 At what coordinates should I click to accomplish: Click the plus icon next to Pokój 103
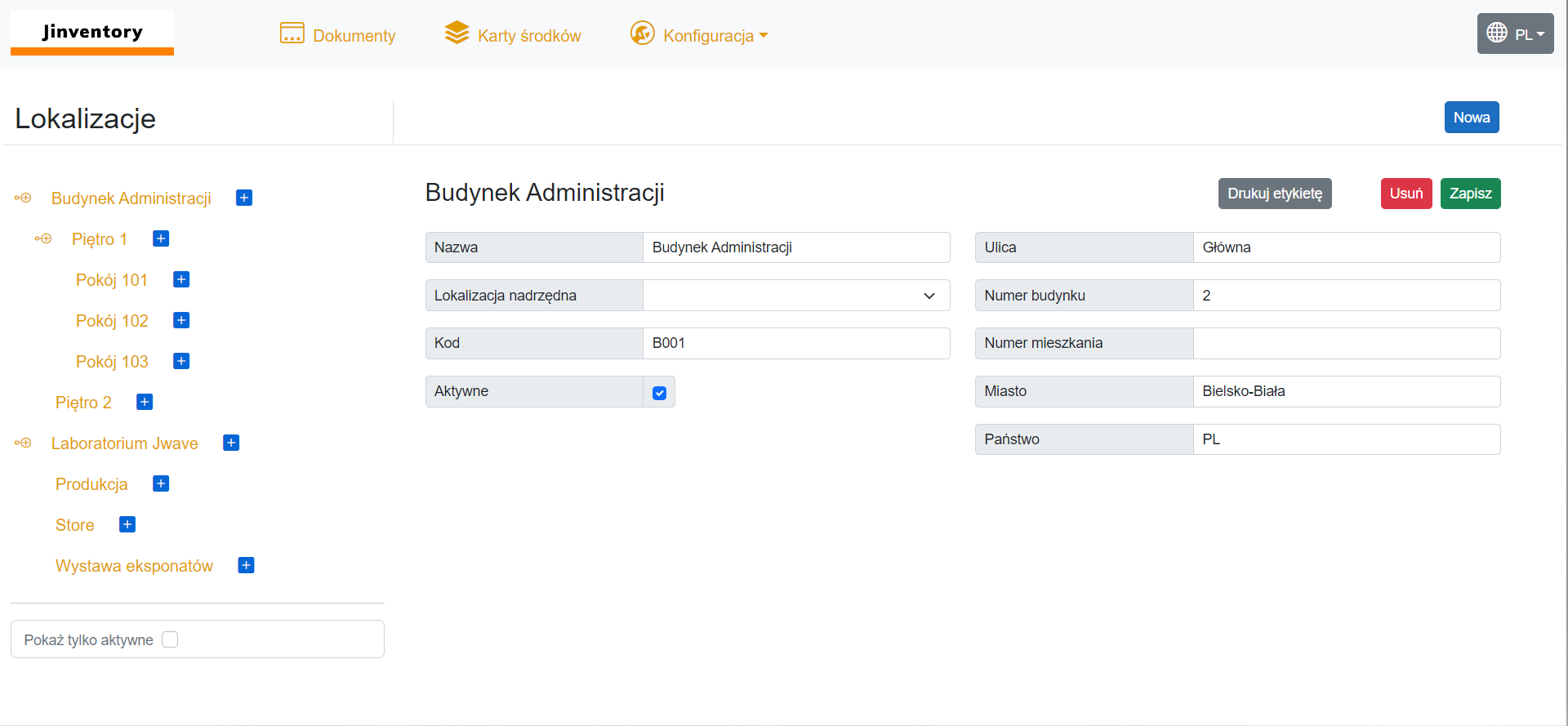[181, 361]
